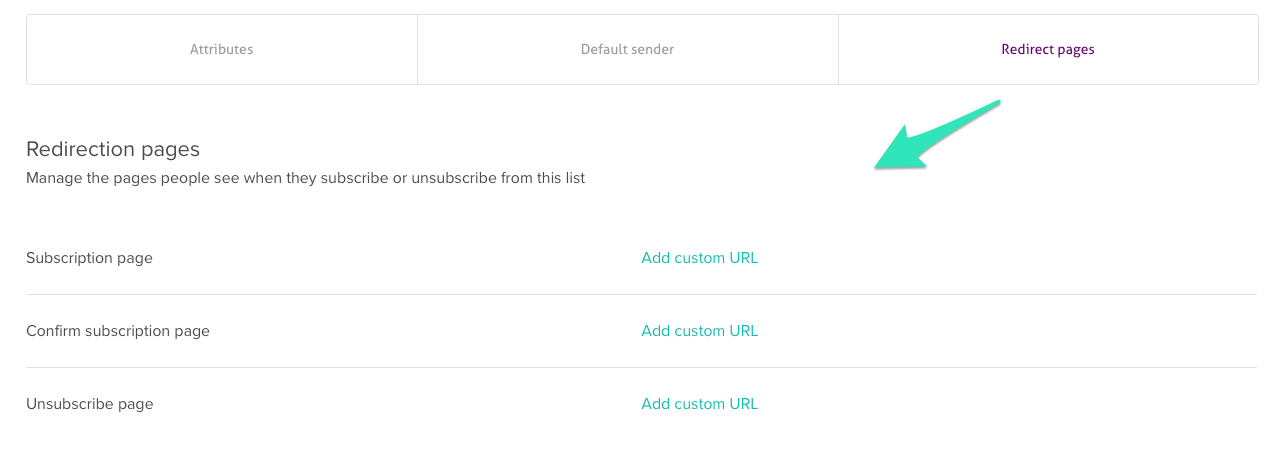Switch to the Default sender tab
Viewport: 1285px width, 449px height.
coord(627,49)
